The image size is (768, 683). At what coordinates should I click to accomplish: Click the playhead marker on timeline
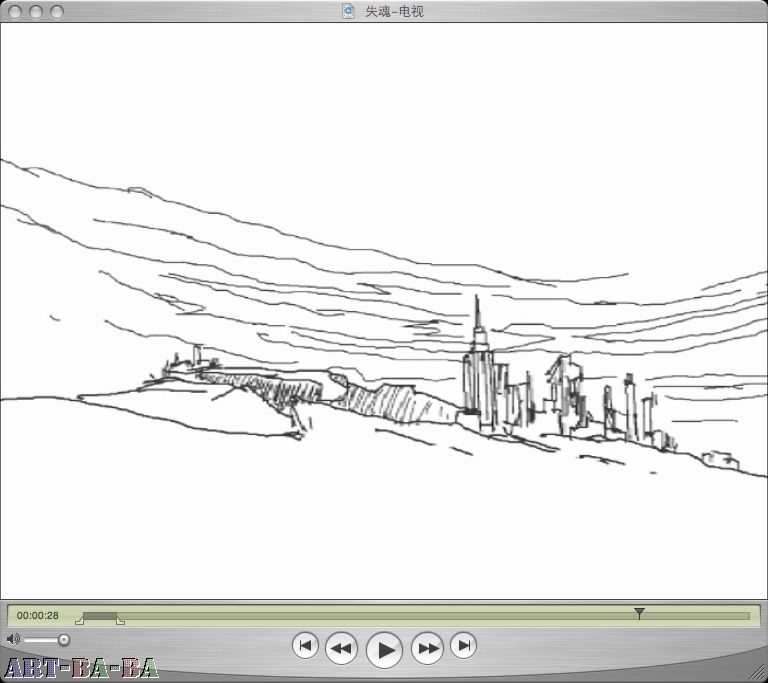639,612
